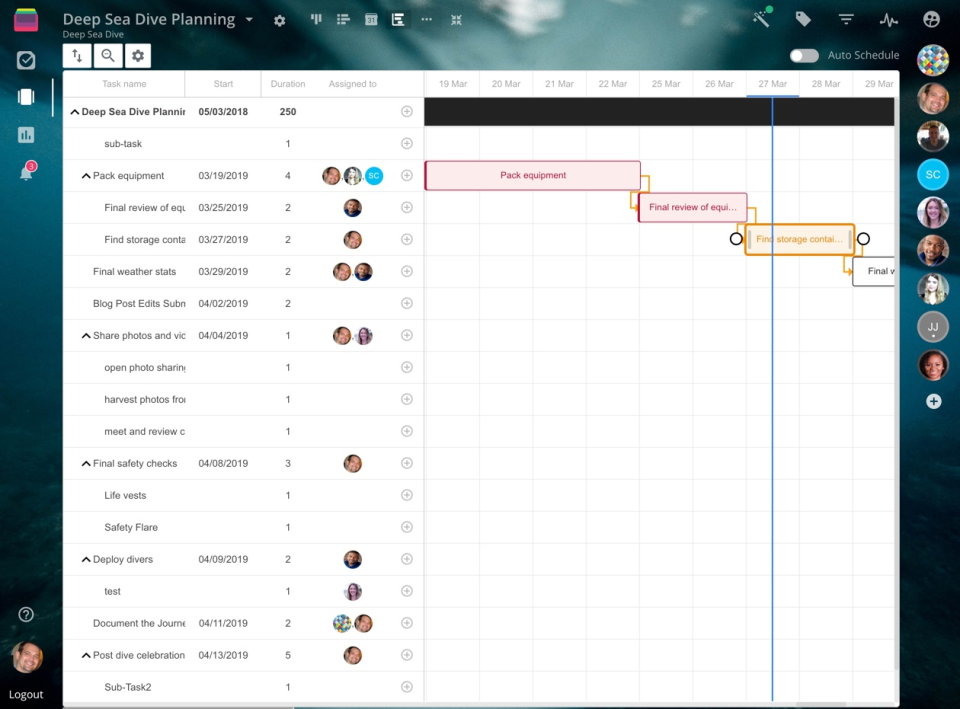Screen dimensions: 960x709
Task: Select the Pack equipment bar in the timeline
Action: click(x=532, y=175)
